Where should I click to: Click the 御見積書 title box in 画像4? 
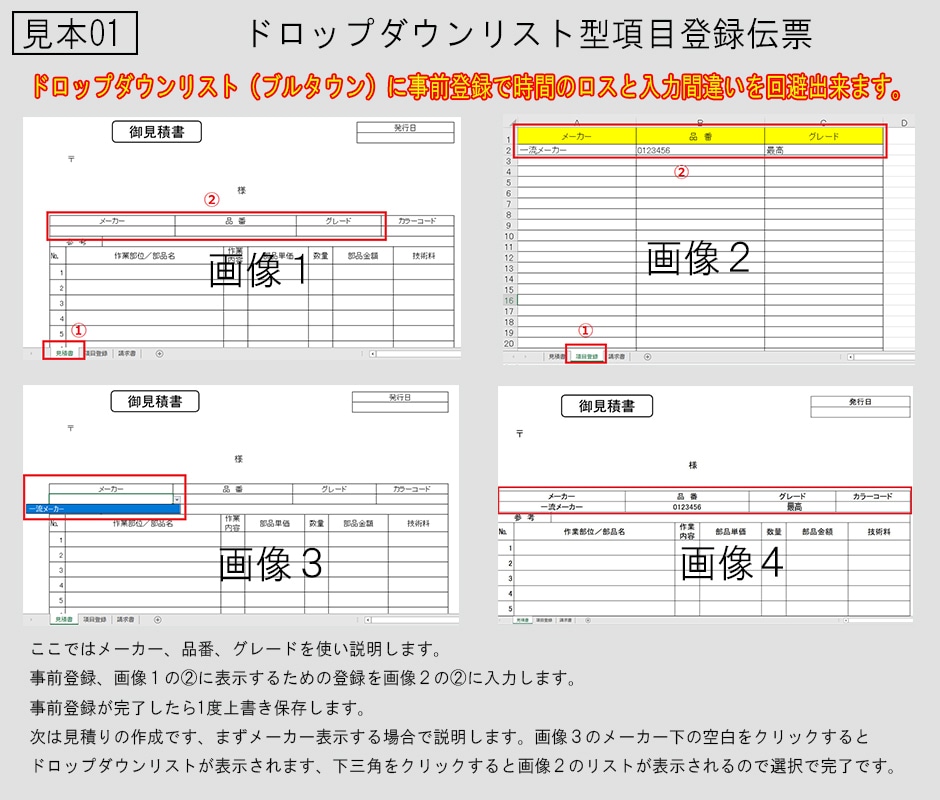click(607, 406)
